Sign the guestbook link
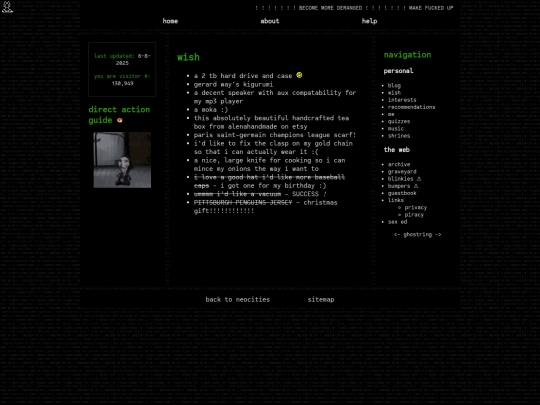The height and width of the screenshot is (405, 540). [x=402, y=193]
